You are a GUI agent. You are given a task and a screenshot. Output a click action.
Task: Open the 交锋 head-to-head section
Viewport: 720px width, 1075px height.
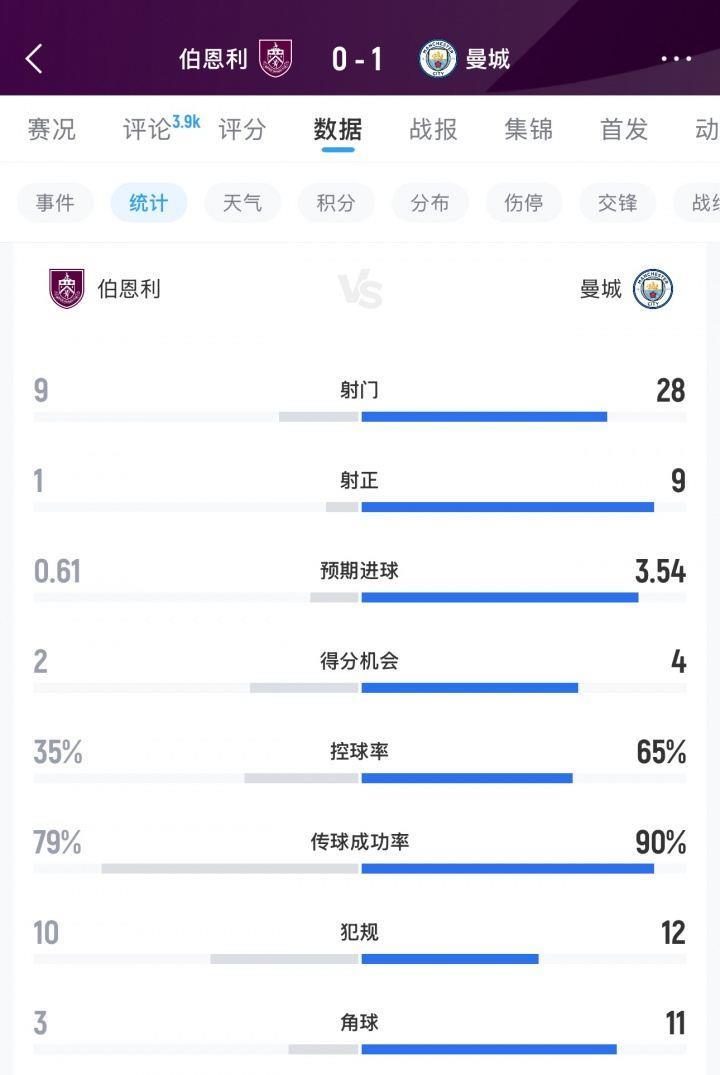point(618,202)
